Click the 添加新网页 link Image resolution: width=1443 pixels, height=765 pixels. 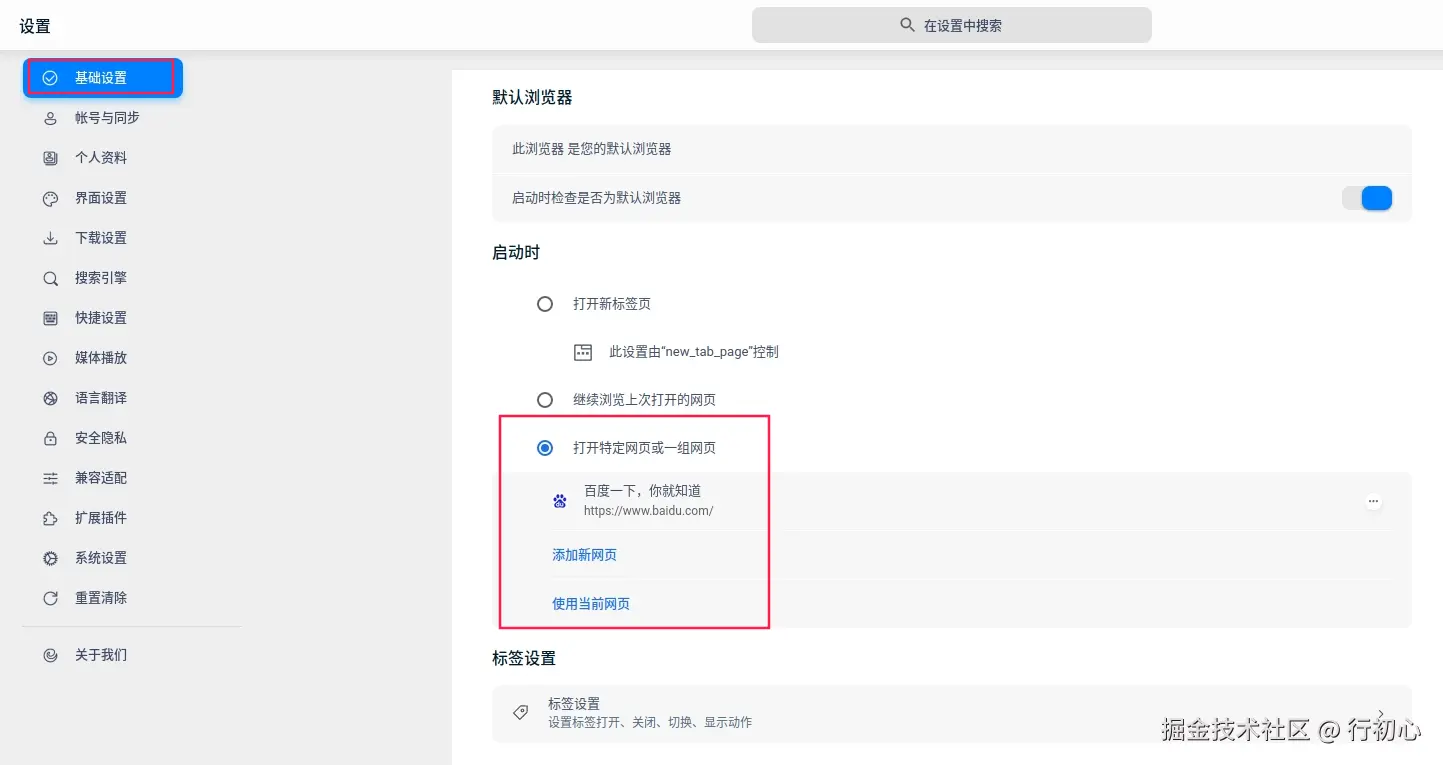[x=584, y=553]
